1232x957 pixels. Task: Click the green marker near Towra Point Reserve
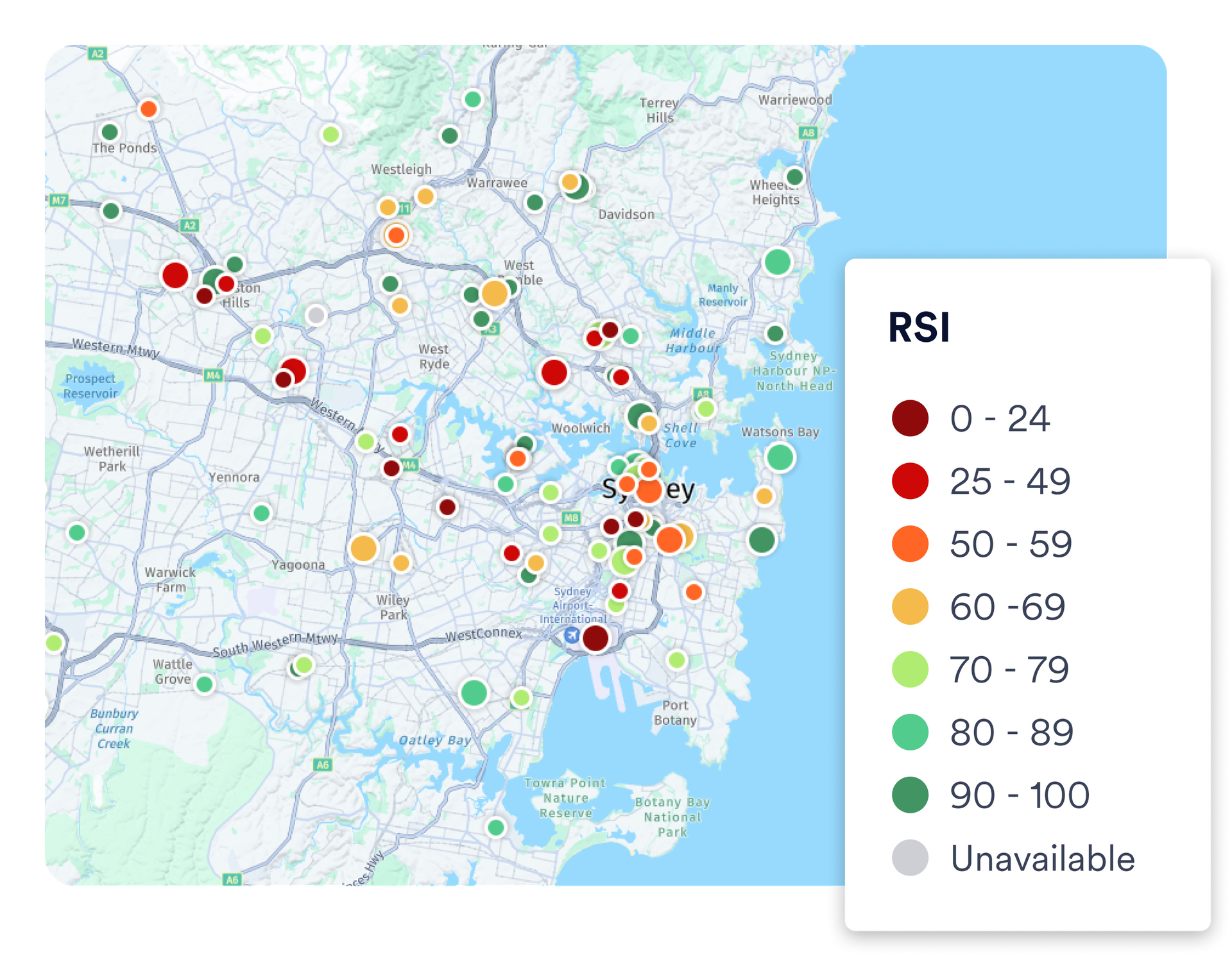(495, 827)
